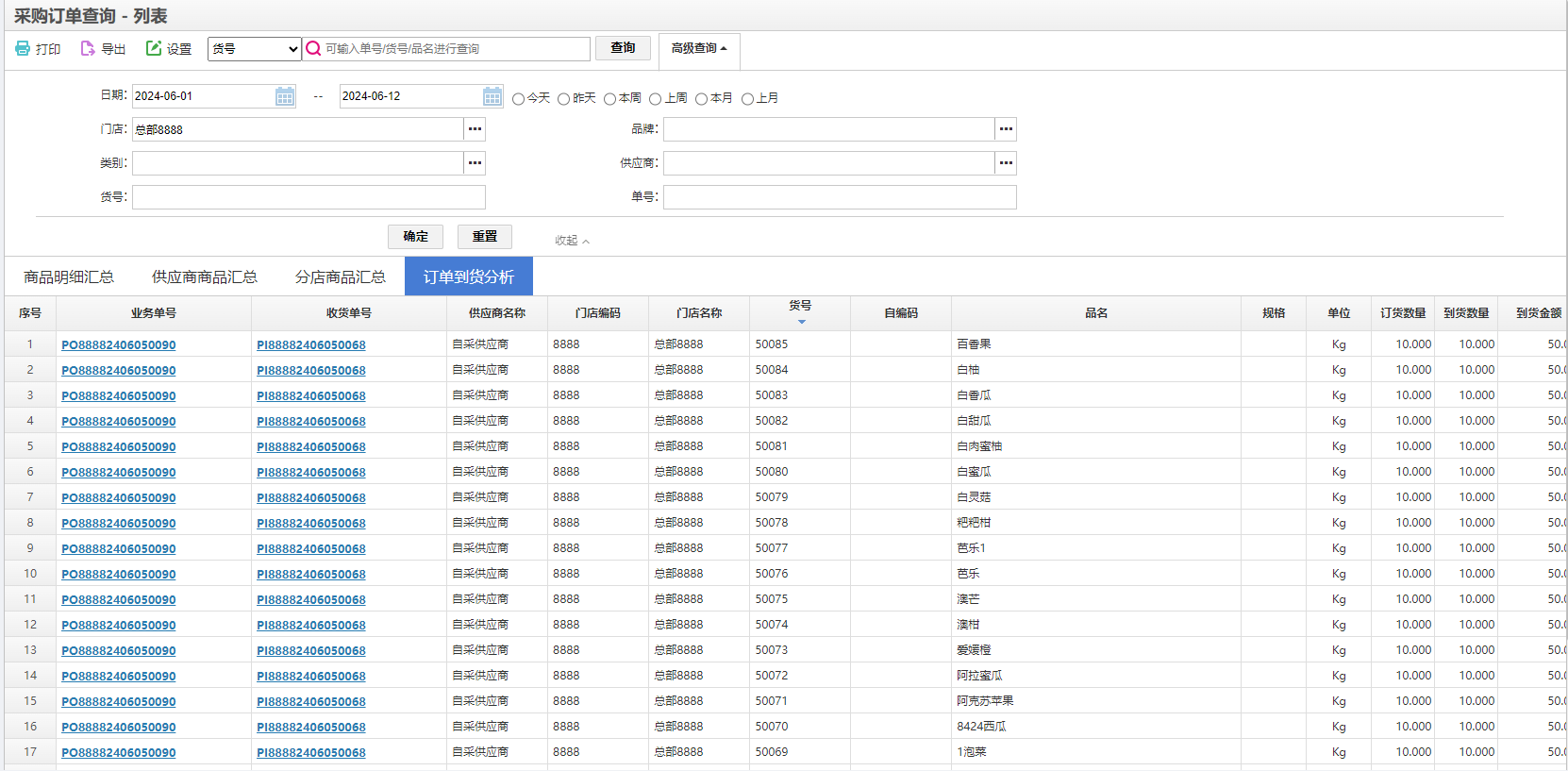Select 上月 radio button

pos(747,99)
